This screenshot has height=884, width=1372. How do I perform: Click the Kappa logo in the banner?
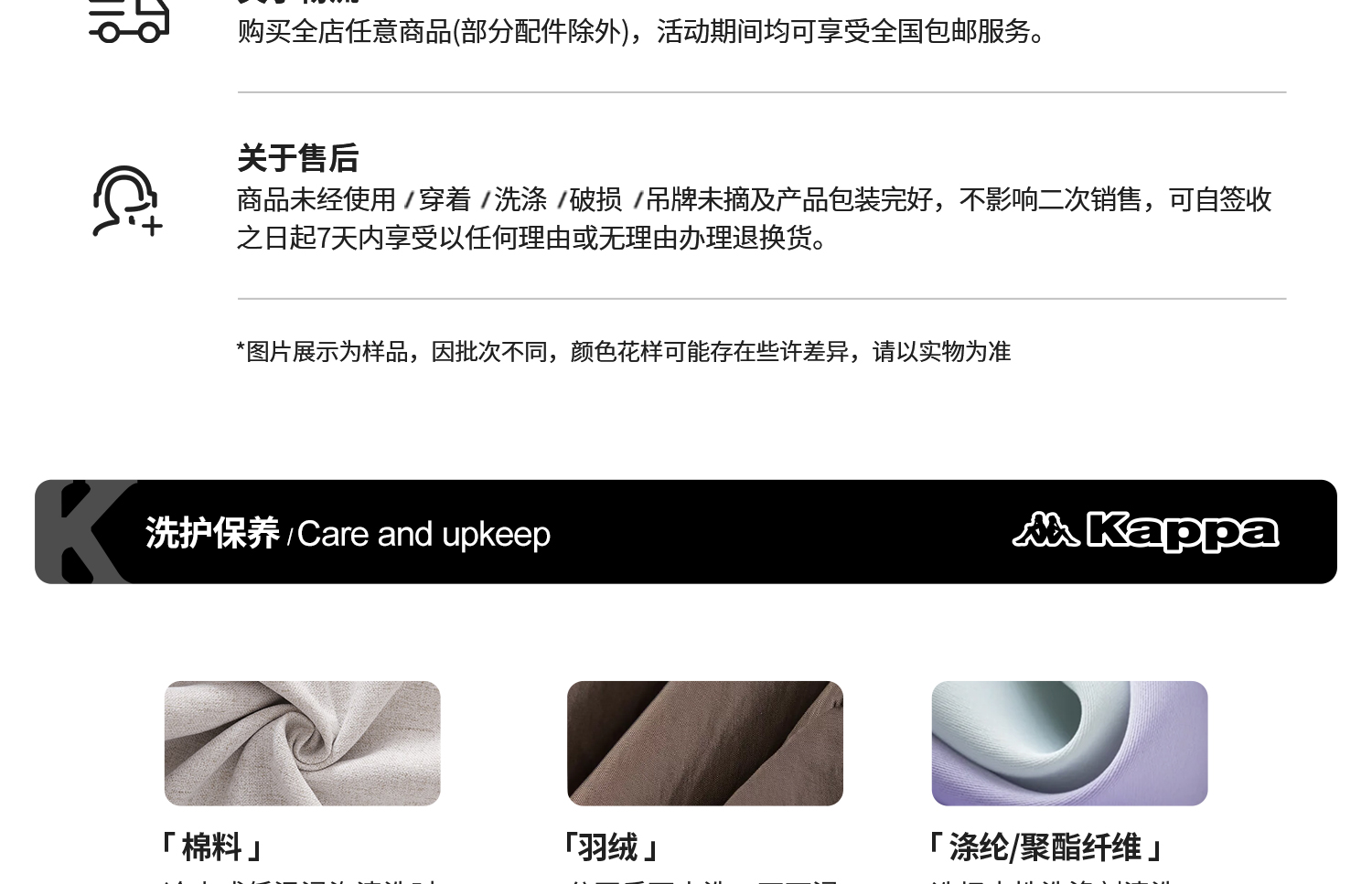tap(1145, 532)
